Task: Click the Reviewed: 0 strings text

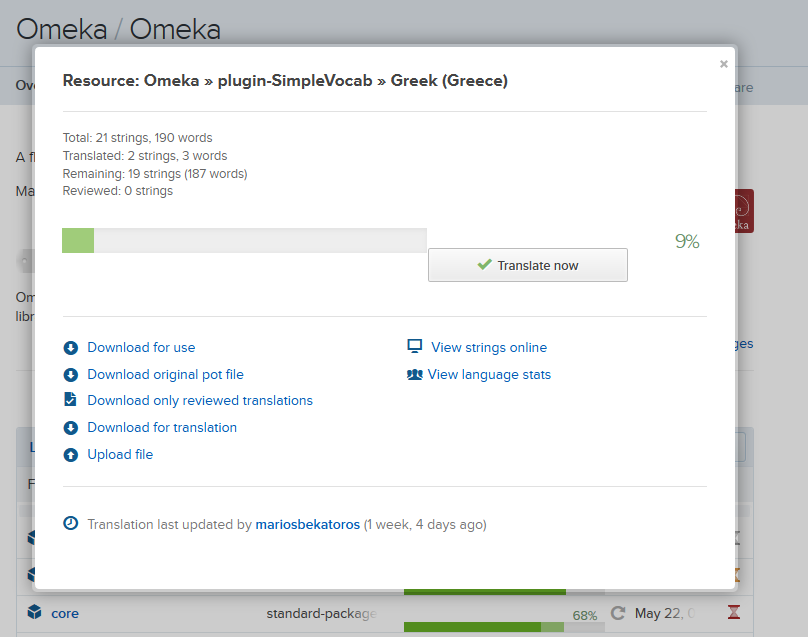Action: 117,191
